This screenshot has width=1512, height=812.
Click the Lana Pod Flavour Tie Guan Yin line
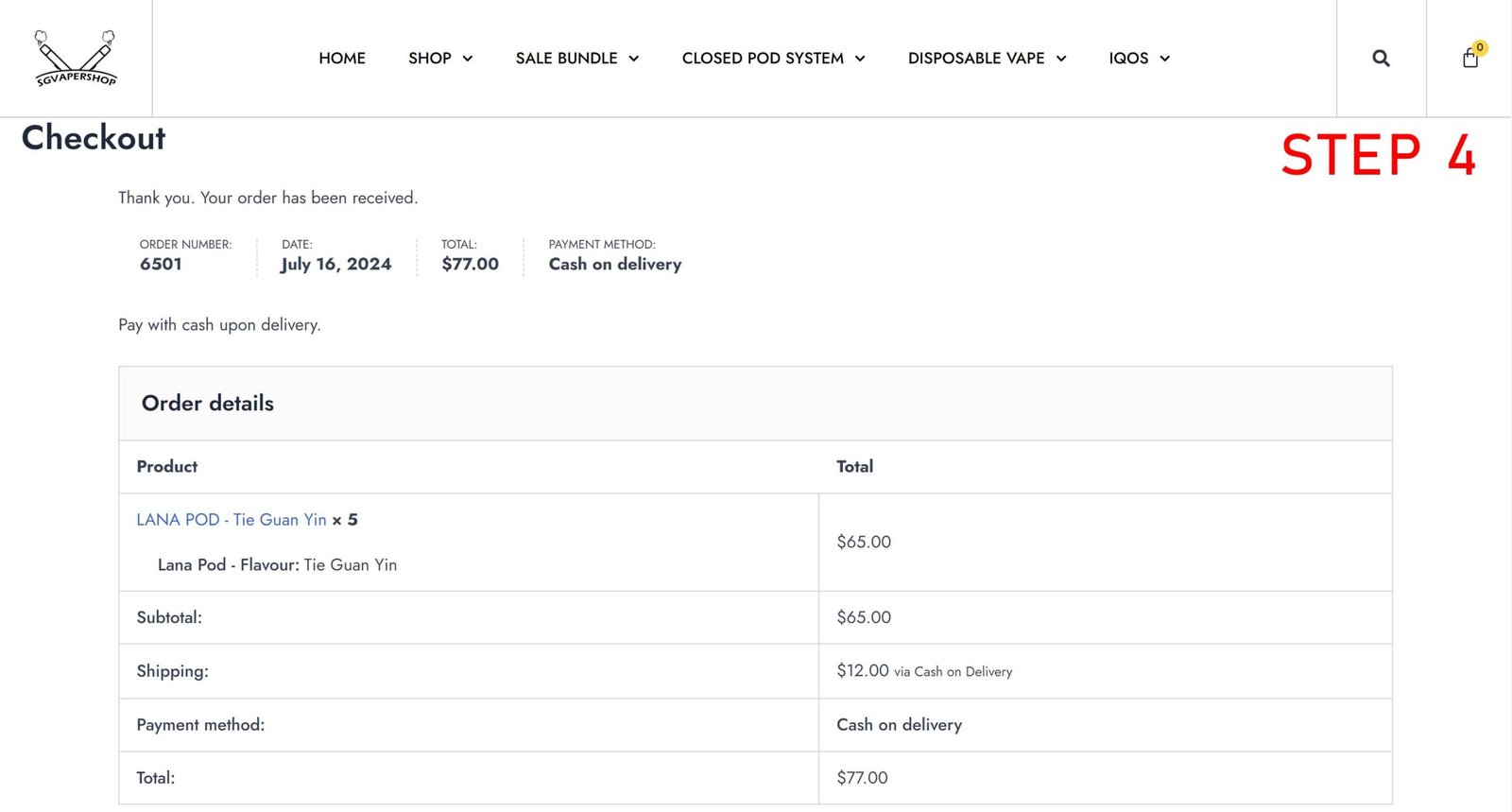[x=277, y=565]
